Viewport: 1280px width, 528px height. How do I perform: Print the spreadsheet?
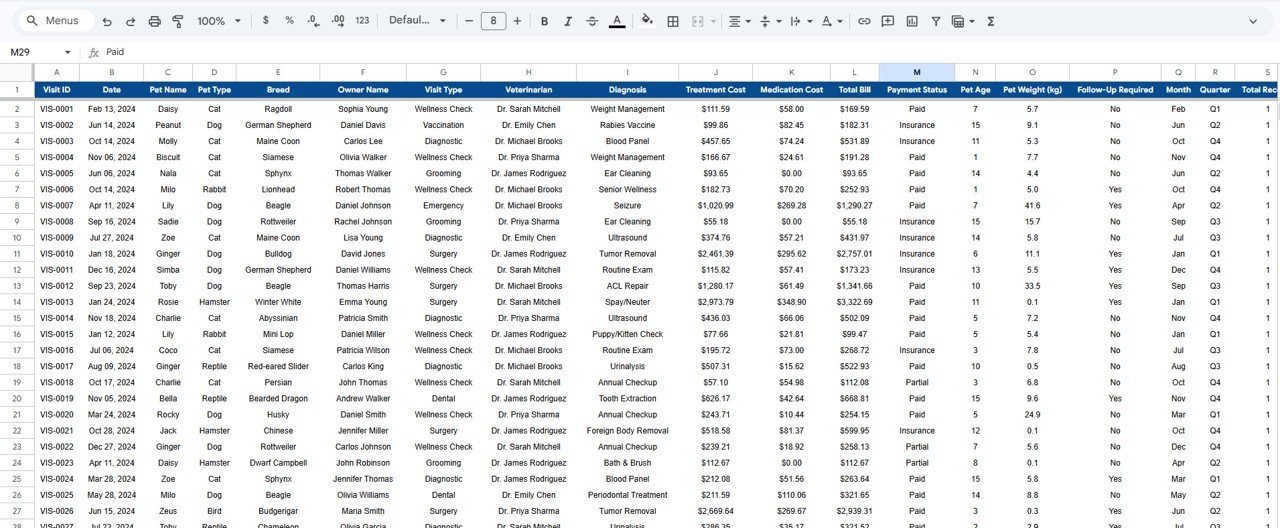tap(154, 21)
